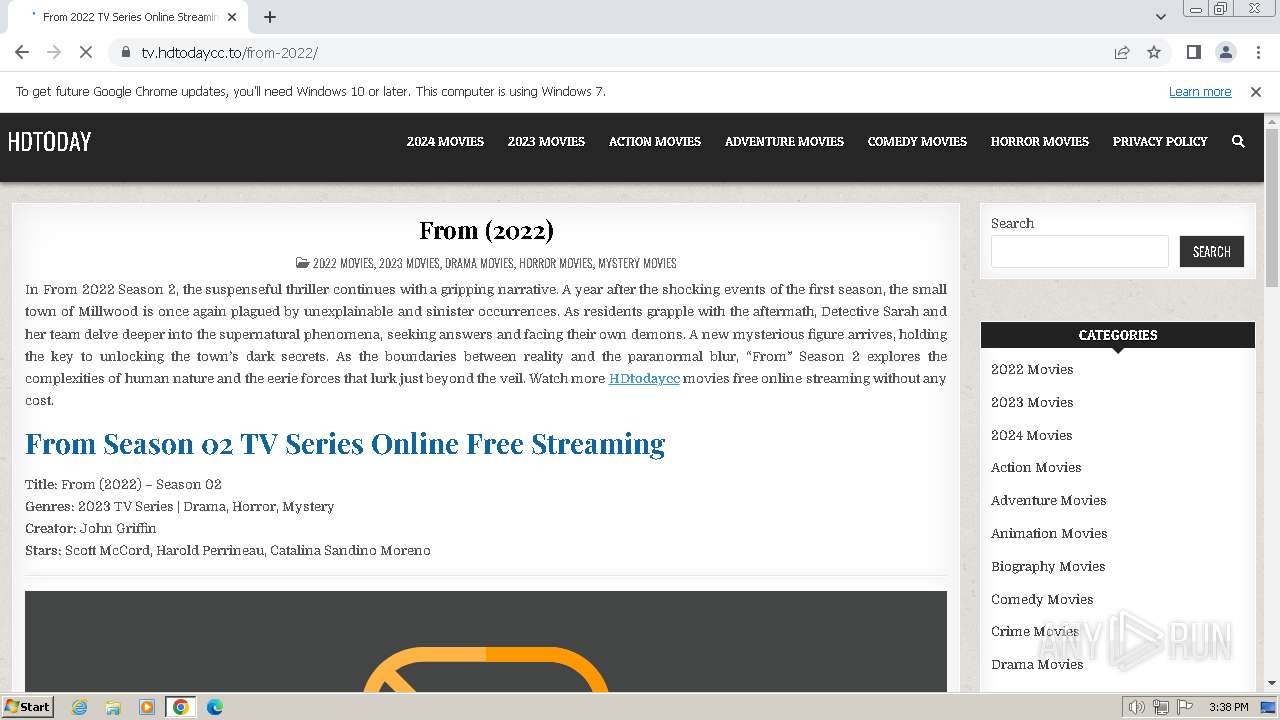
Task: Open the Privacy Policy menu item
Action: click(x=1160, y=141)
